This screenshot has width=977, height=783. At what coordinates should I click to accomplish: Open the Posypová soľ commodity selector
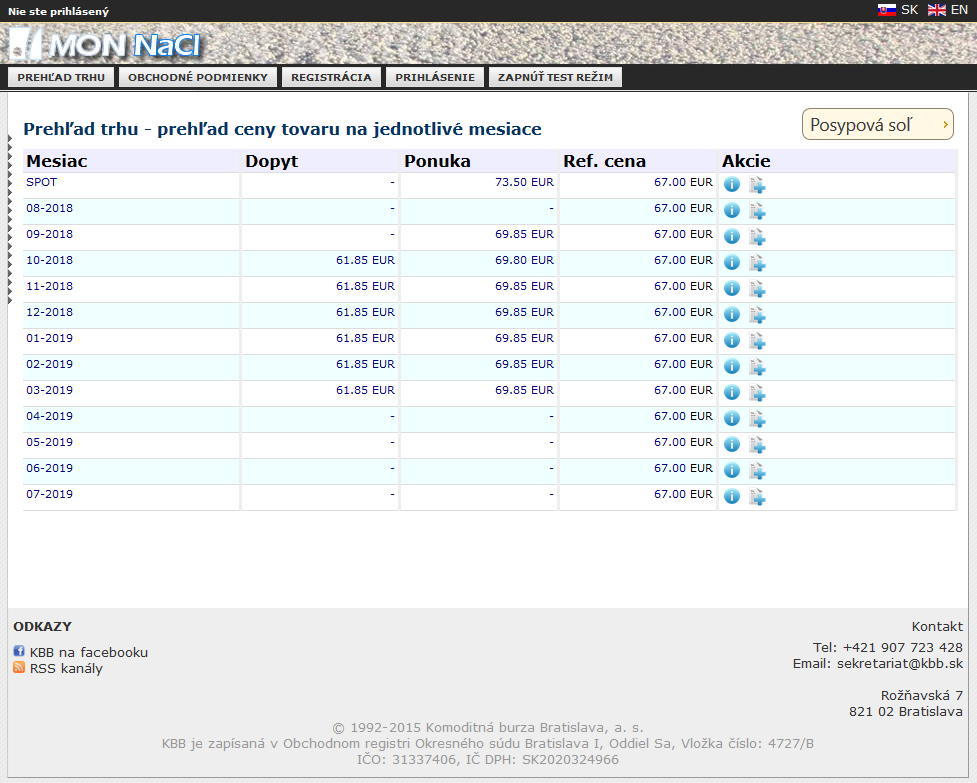click(877, 125)
